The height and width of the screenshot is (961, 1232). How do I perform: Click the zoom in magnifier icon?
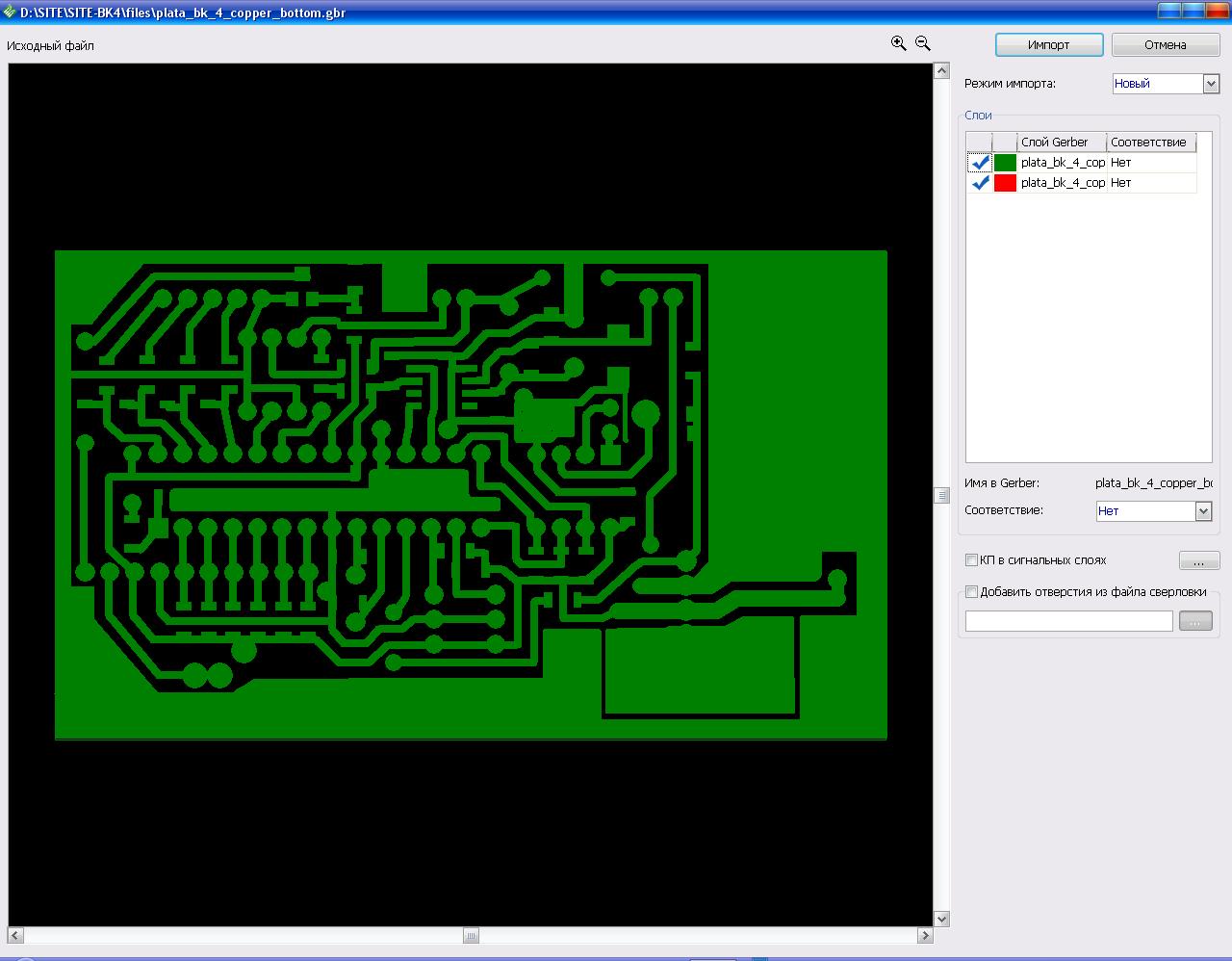tap(898, 43)
